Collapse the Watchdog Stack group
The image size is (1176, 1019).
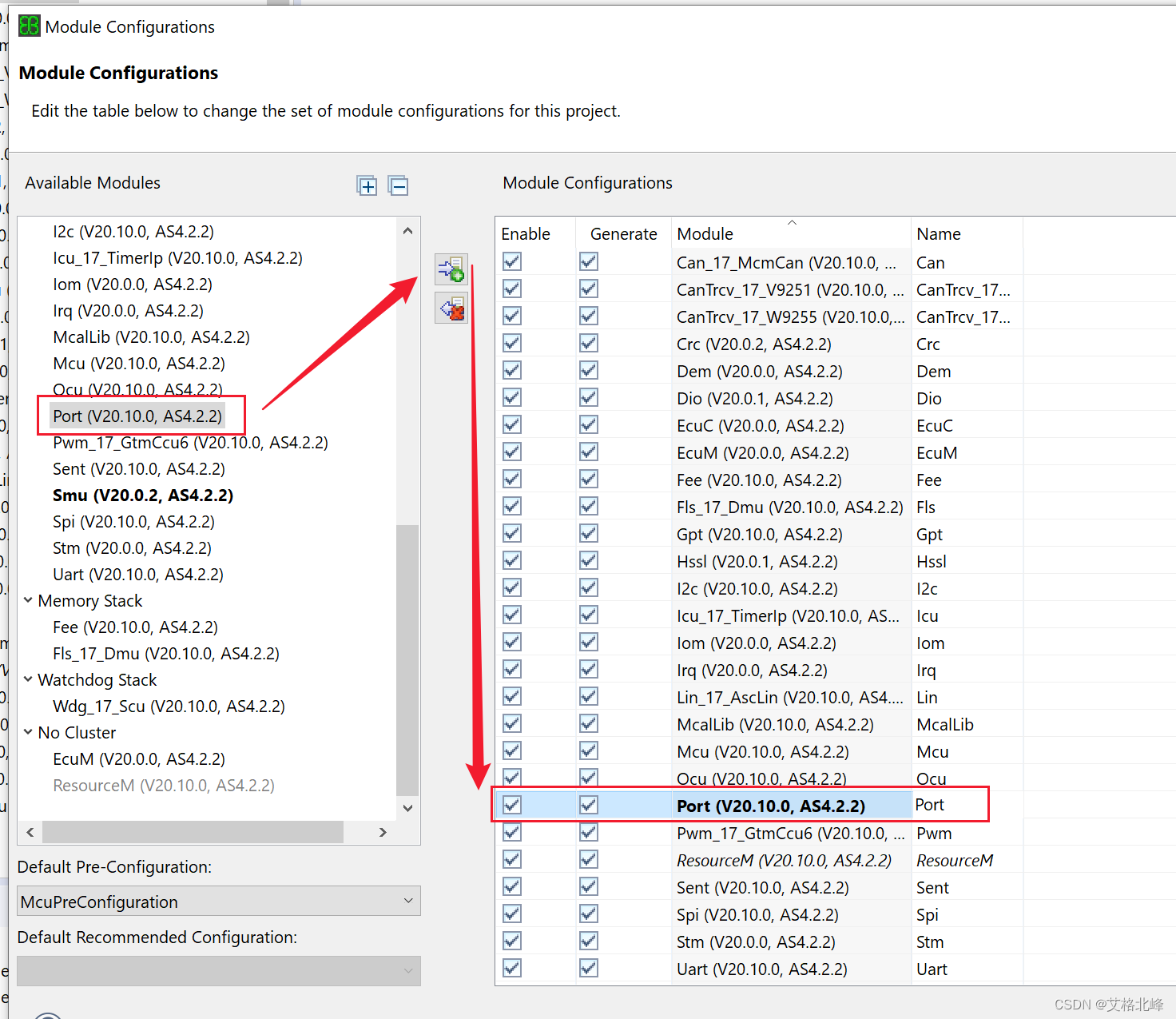point(28,679)
